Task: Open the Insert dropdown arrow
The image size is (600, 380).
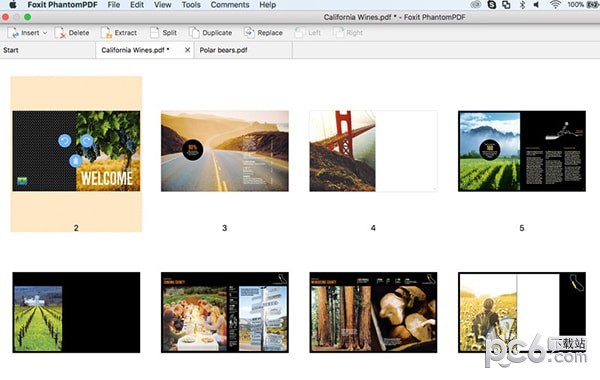Action: pyautogui.click(x=45, y=33)
